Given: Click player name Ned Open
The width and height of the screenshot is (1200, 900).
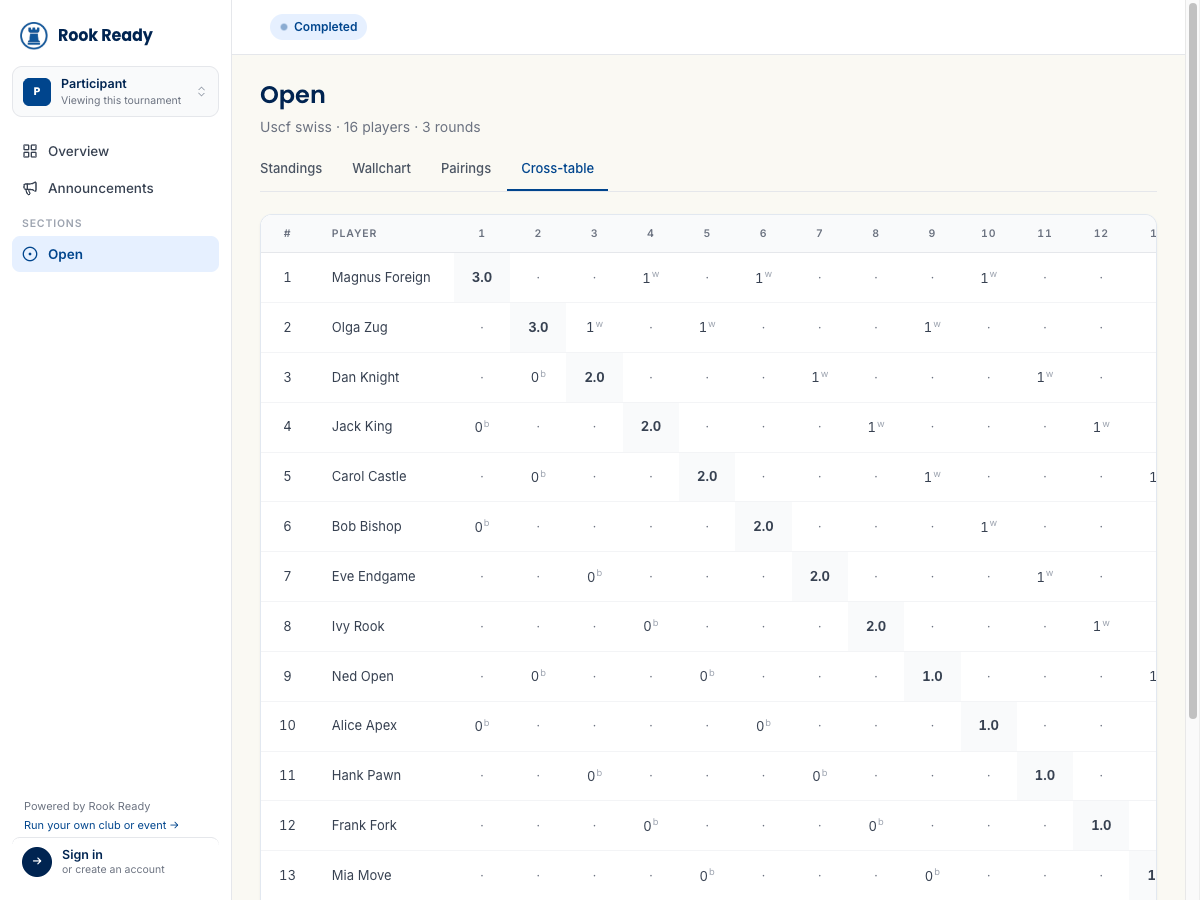Looking at the screenshot, I should click(x=362, y=676).
